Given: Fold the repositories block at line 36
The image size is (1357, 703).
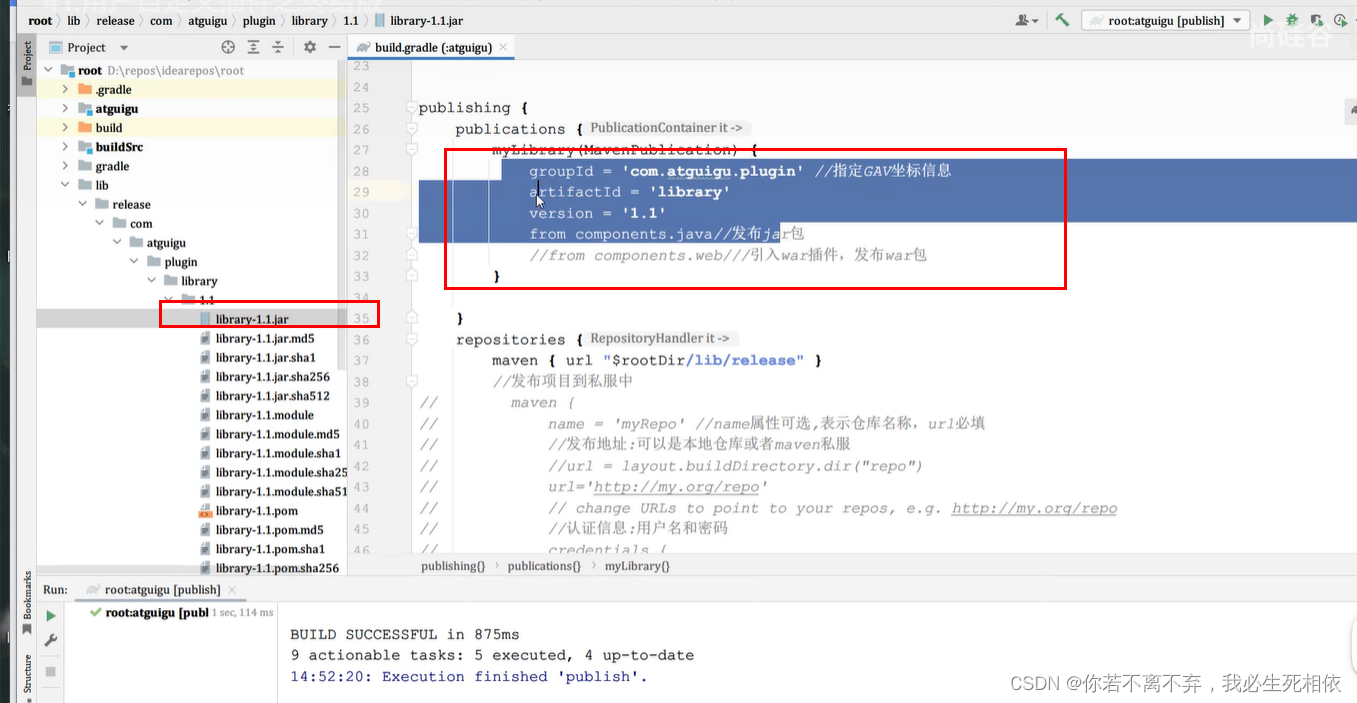Looking at the screenshot, I should click(411, 340).
